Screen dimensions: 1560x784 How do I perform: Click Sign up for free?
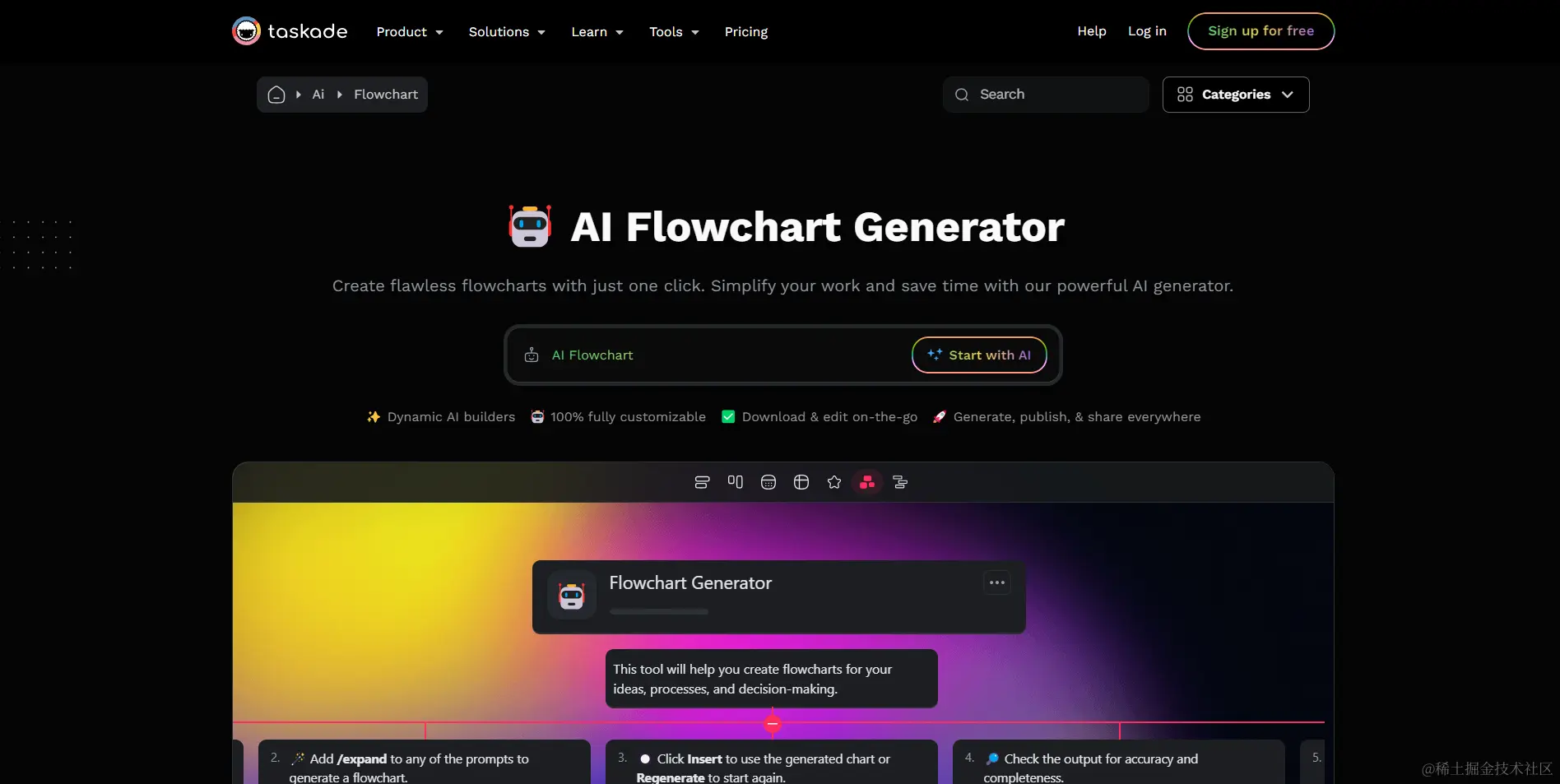coord(1261,31)
